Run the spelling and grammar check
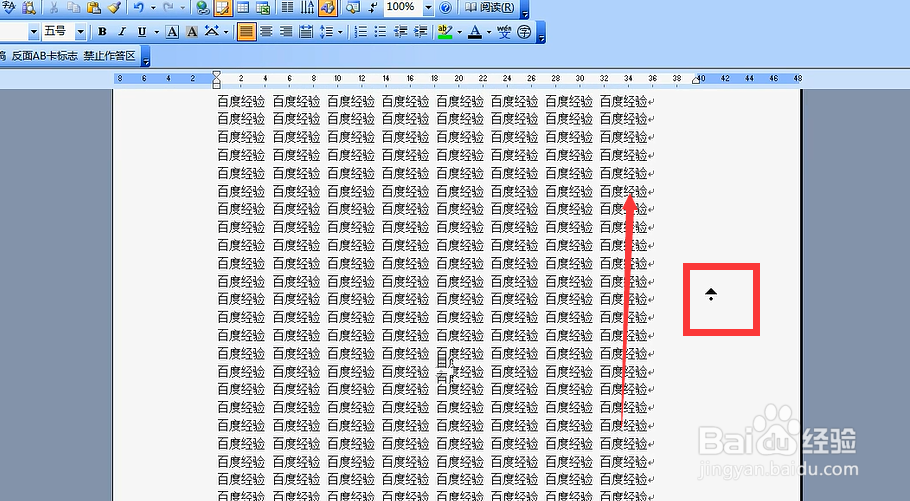Screen dimensions: 910x501 [9, 7]
